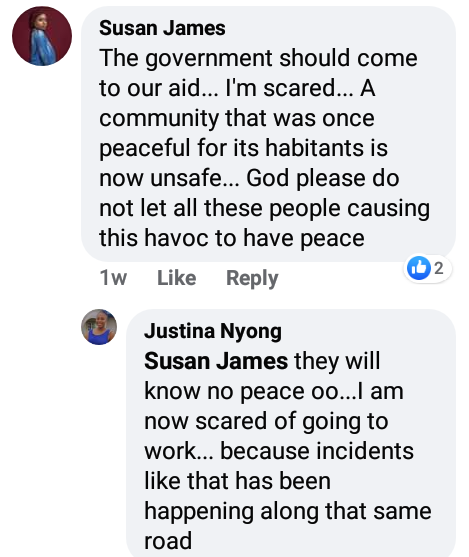This screenshot has height=557, width=469.
Task: Follow the Susan James mention in Justina's reply
Action: pyautogui.click(x=216, y=361)
